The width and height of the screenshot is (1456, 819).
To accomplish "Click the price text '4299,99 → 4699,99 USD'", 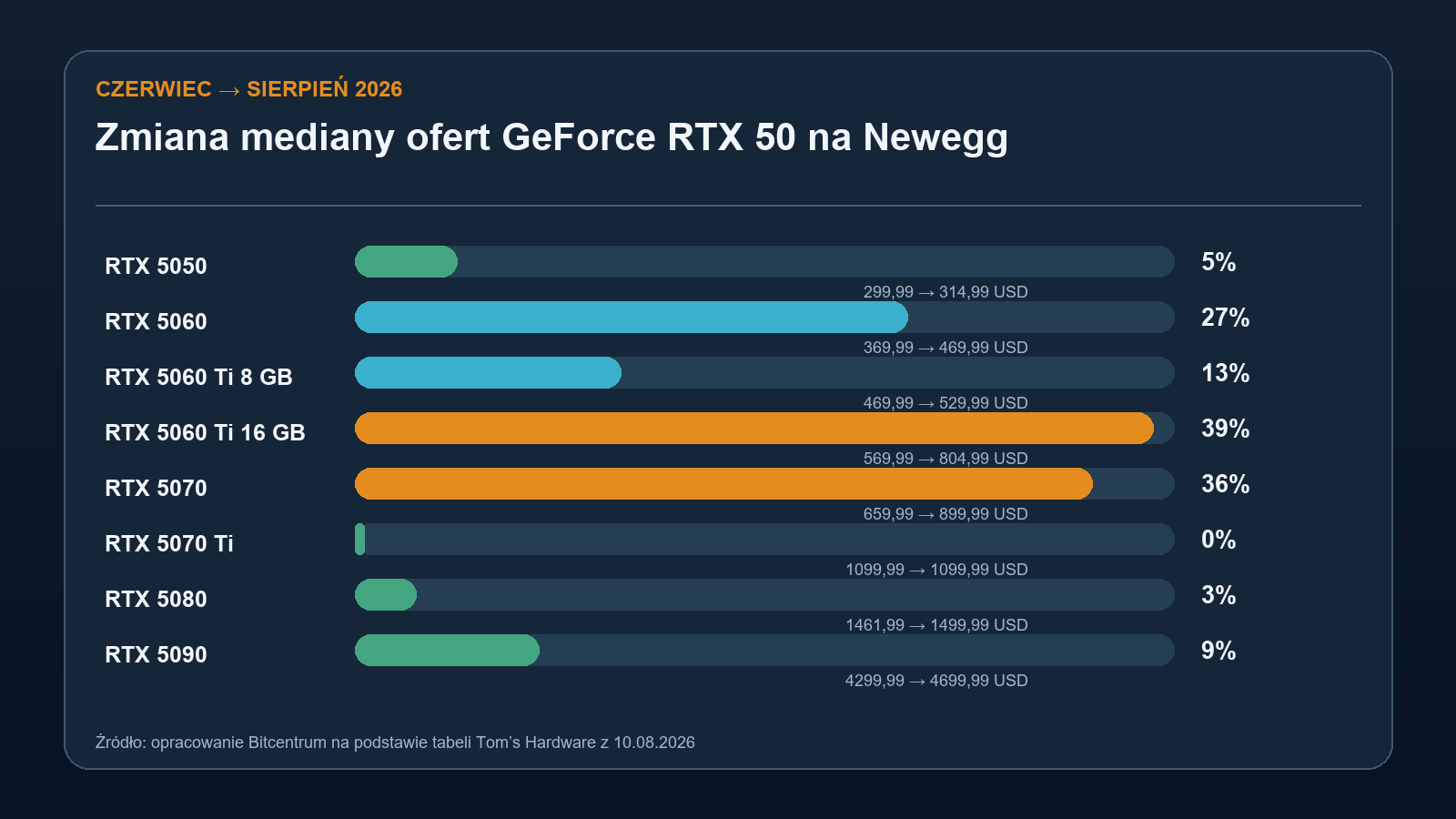I will point(936,681).
